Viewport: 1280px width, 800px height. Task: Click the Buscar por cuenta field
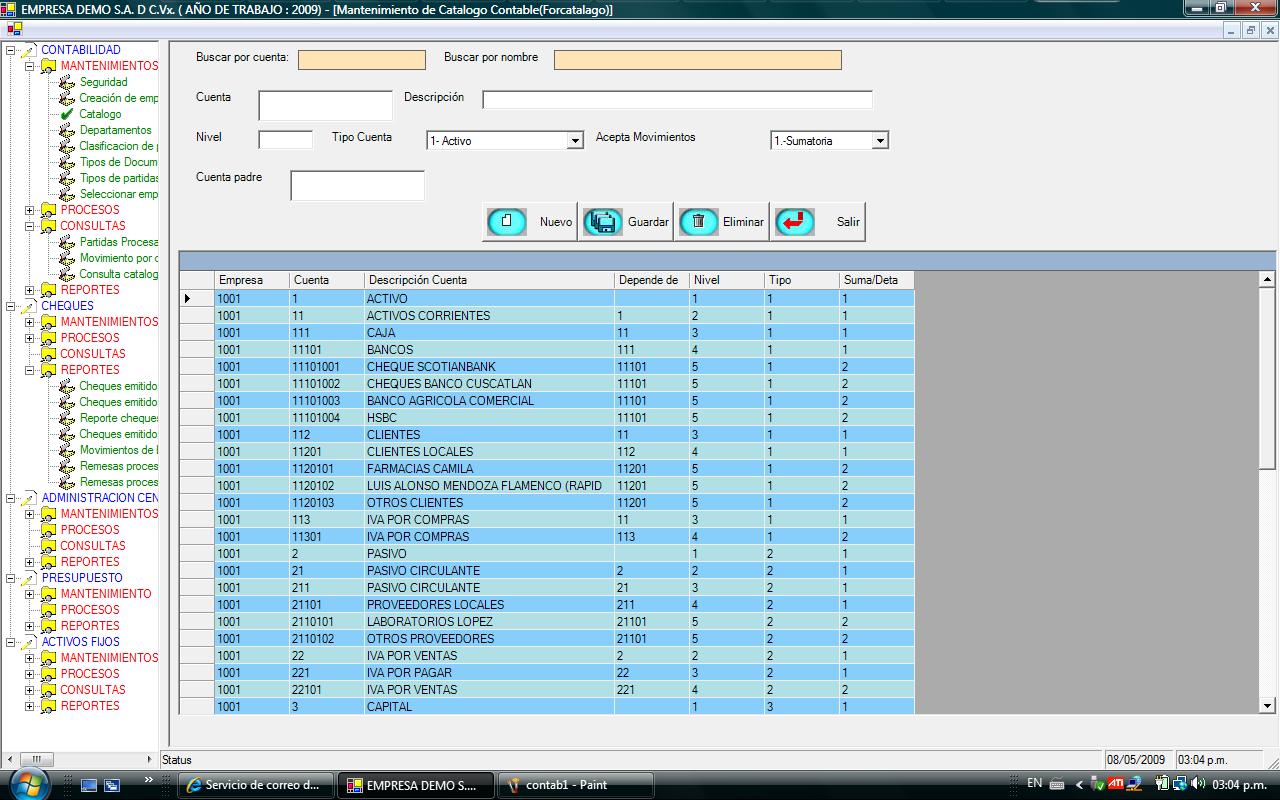coord(362,60)
